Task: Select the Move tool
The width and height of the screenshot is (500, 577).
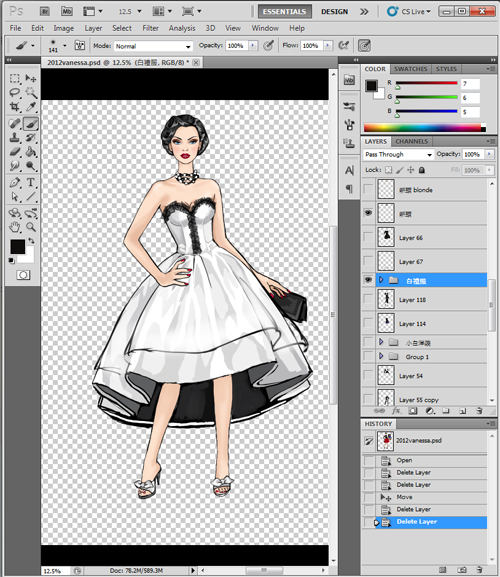Action: (31, 78)
